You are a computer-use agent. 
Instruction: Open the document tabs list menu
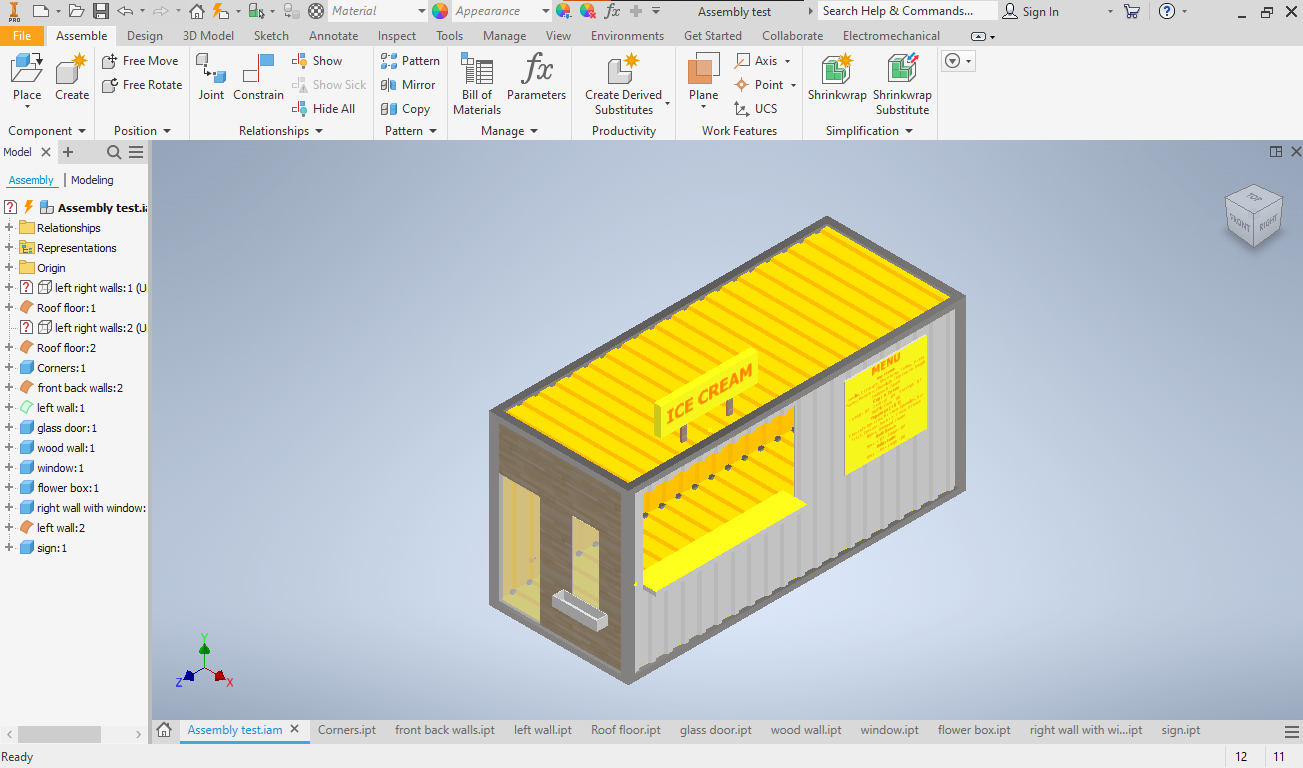point(1291,730)
